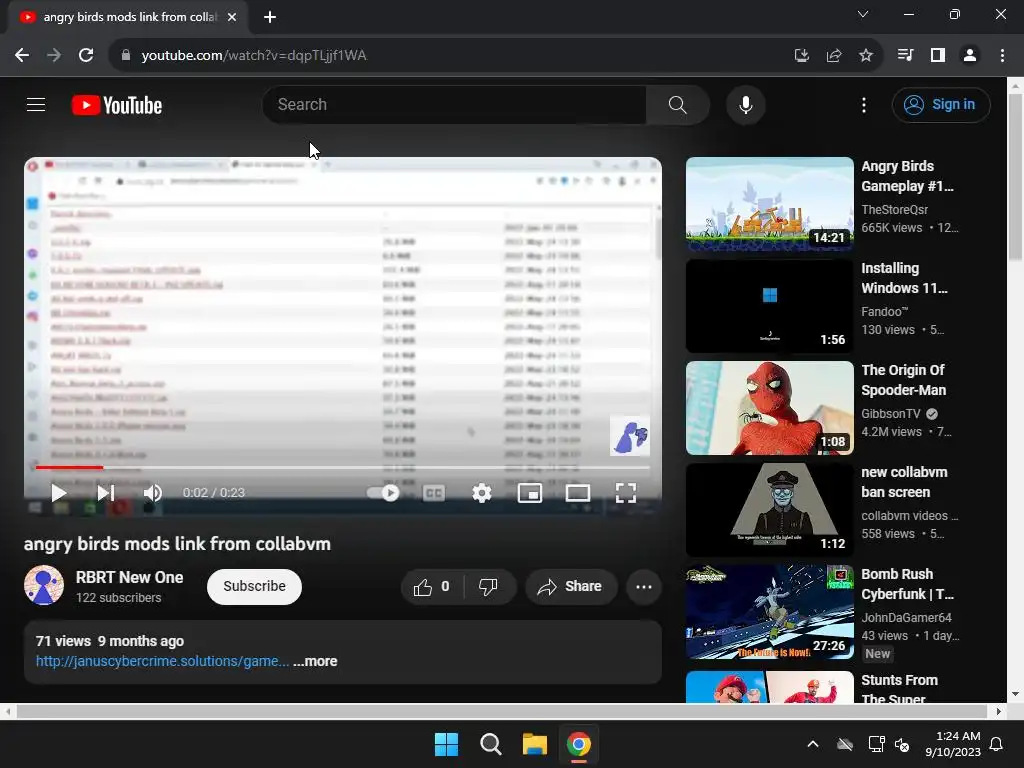Open Chrome media controls
The width and height of the screenshot is (1024, 768).
pyautogui.click(x=905, y=56)
